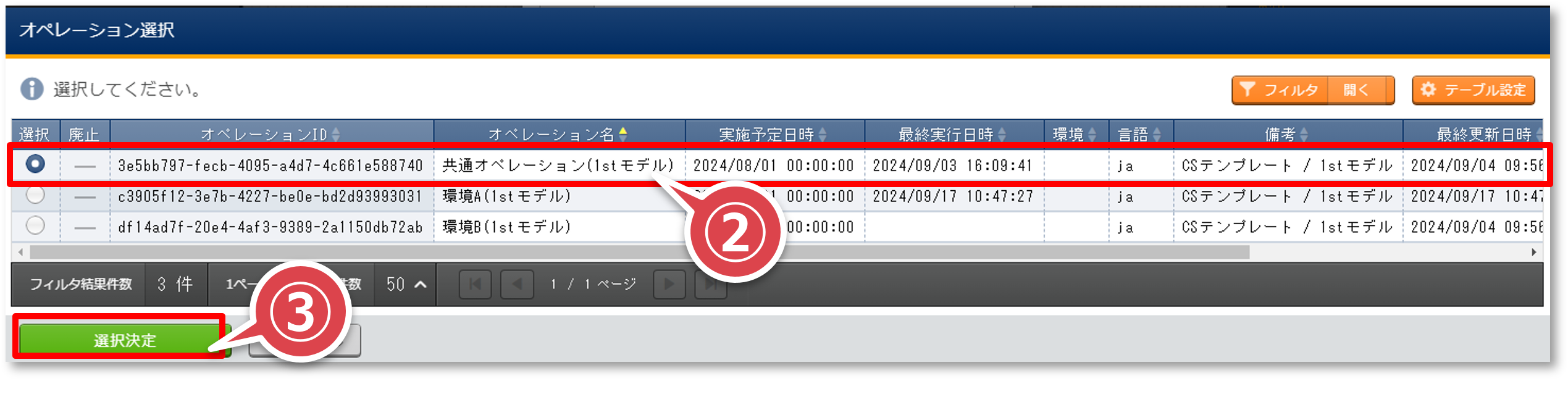The image size is (1568, 415).
Task: Click scrollbar left arrow
Action: [21, 252]
